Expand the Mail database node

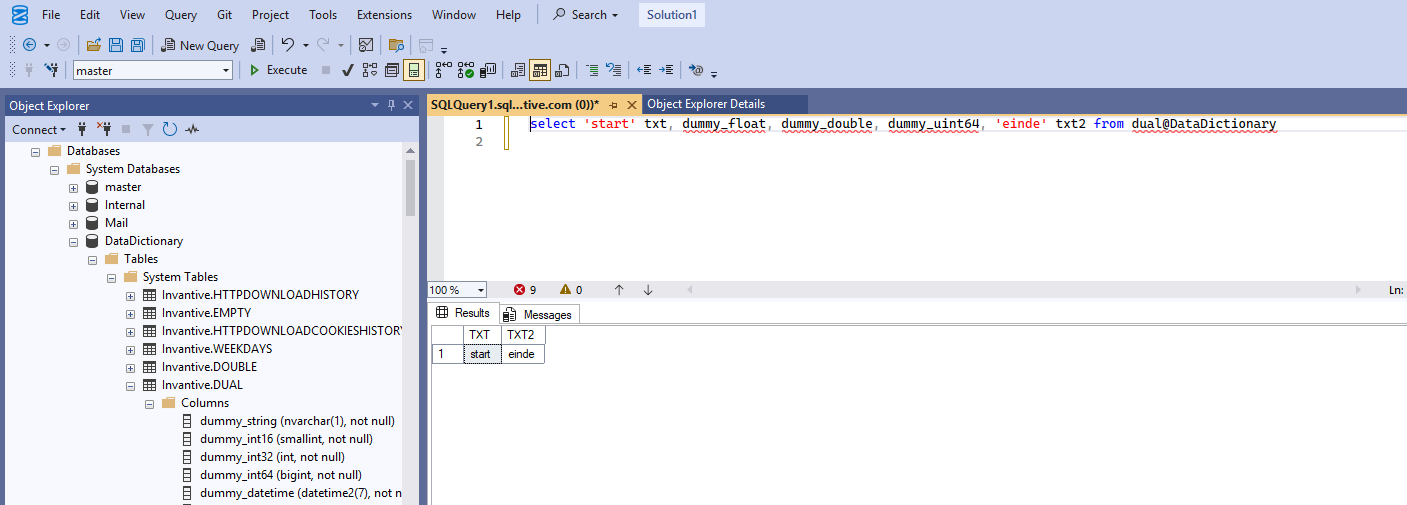[73, 223]
